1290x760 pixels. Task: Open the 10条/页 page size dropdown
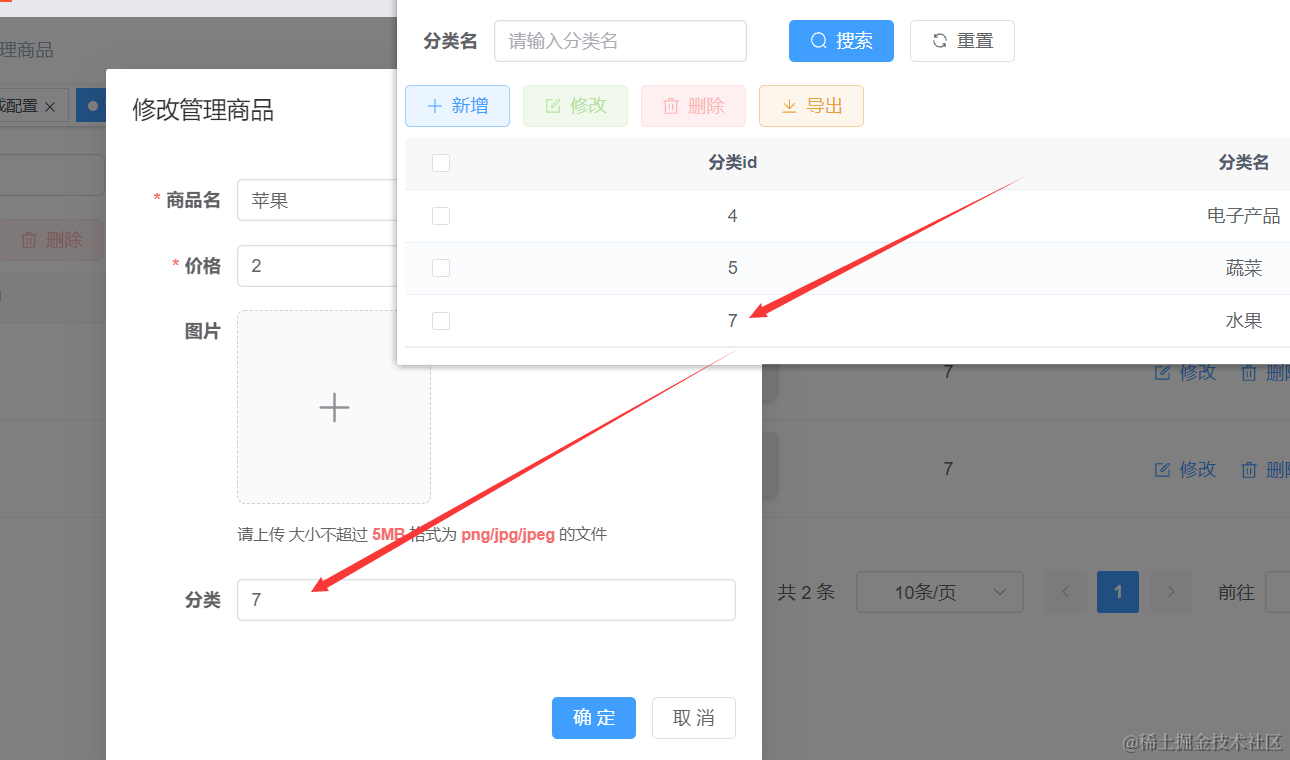pyautogui.click(x=940, y=592)
